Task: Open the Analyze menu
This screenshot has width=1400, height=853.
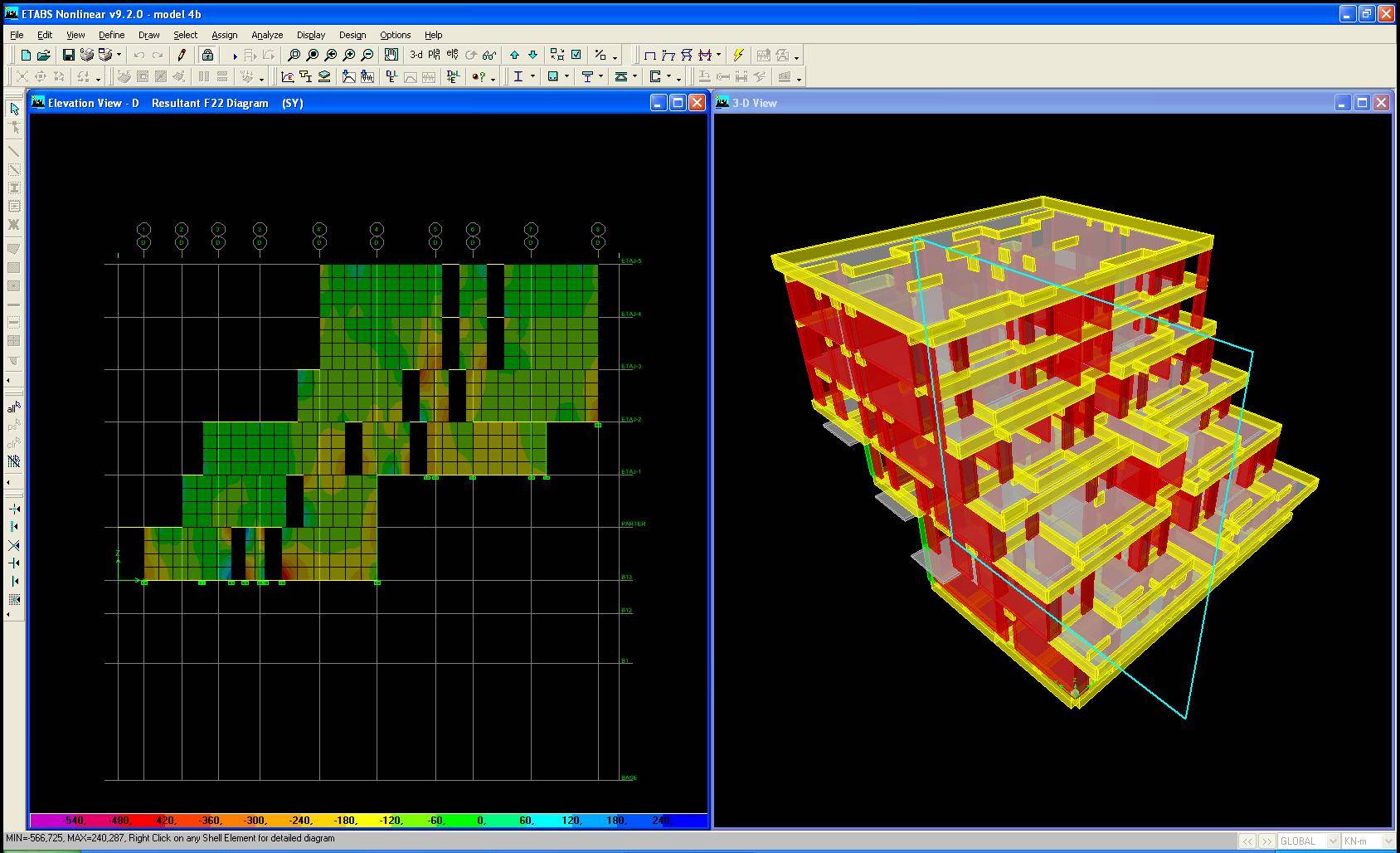Action: click(x=267, y=35)
